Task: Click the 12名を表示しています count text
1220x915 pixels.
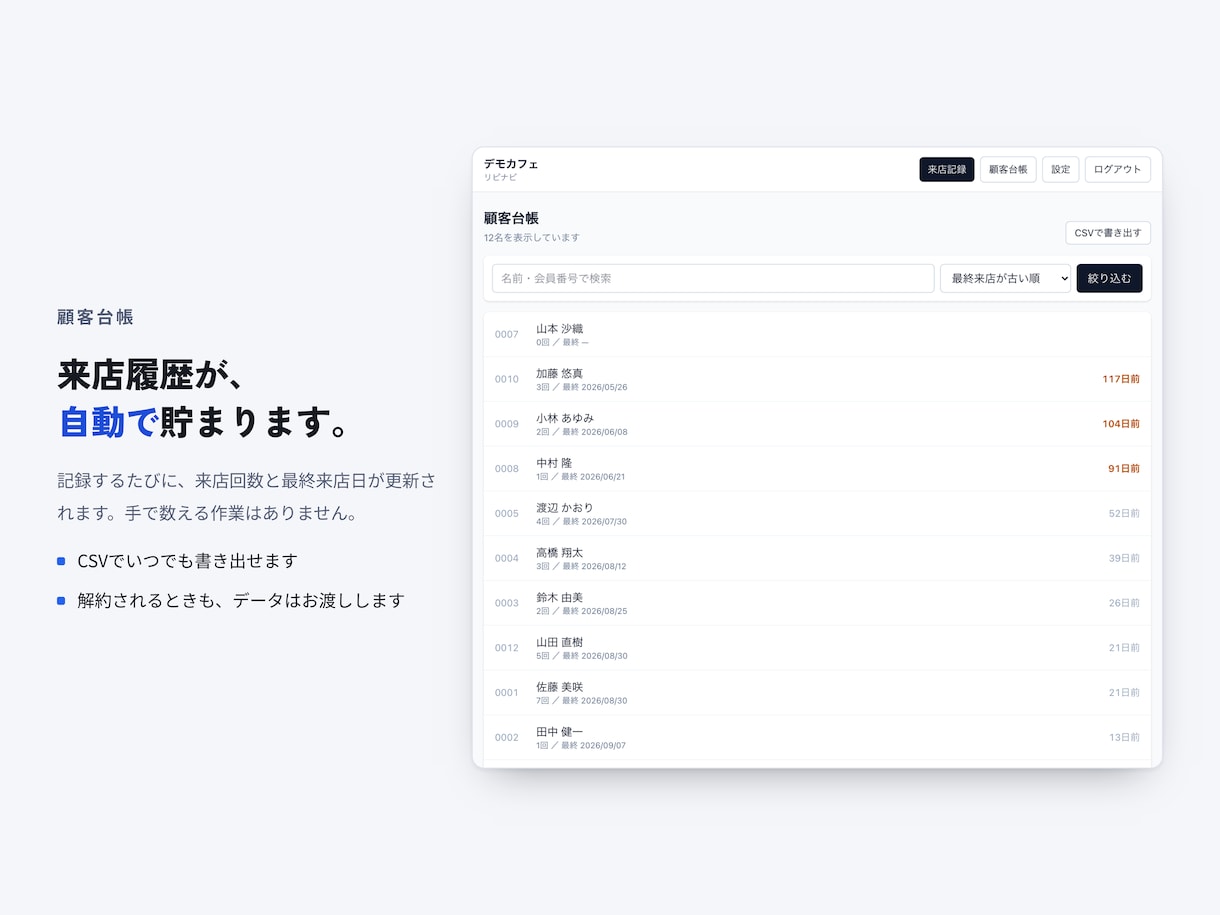Action: pyautogui.click(x=531, y=238)
